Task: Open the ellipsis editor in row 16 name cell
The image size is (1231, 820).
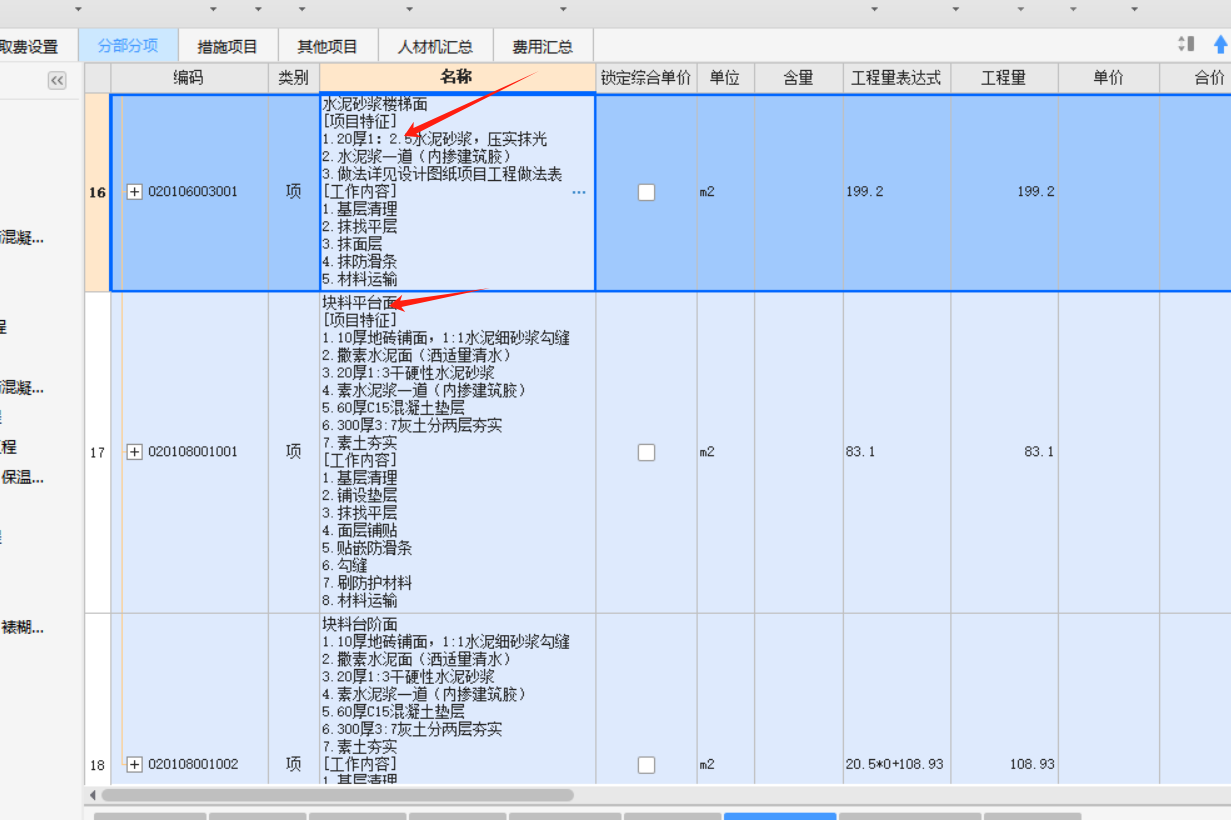Action: [579, 192]
